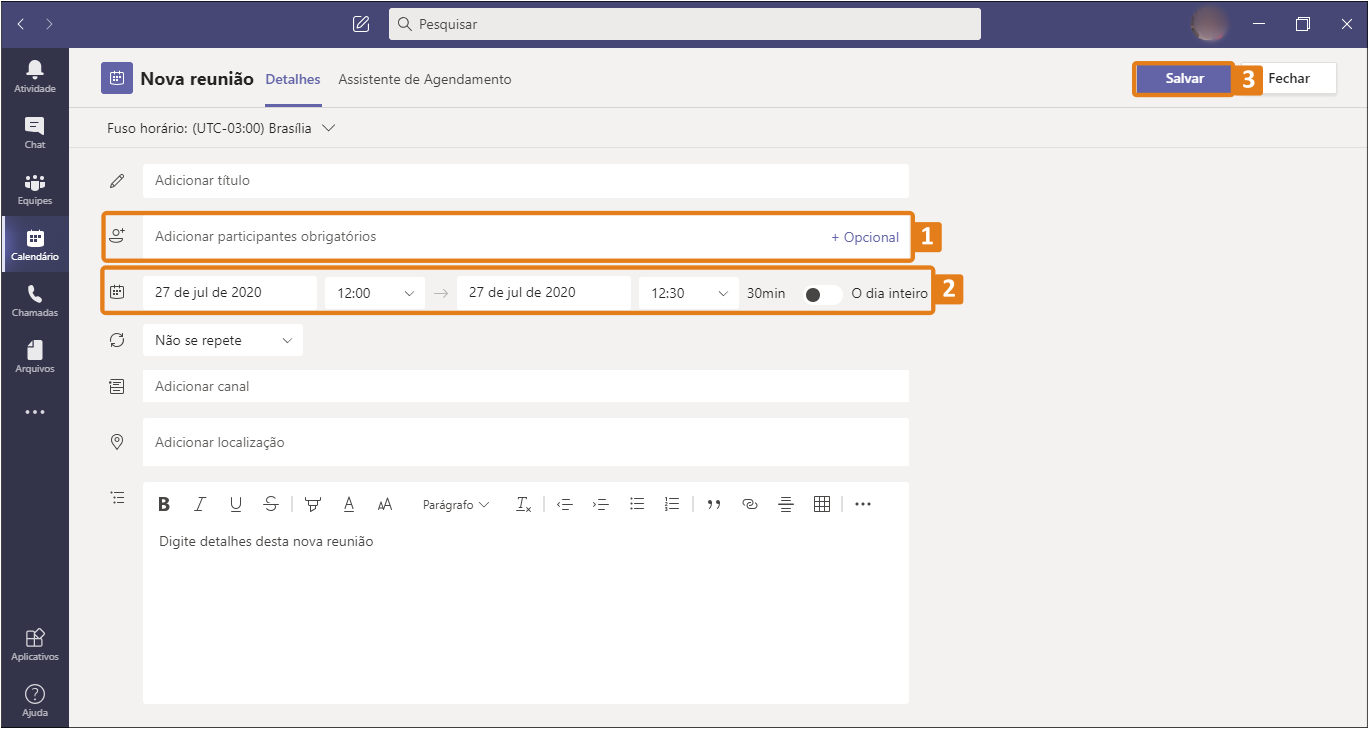Image resolution: width=1369 pixels, height=729 pixels.
Task: Insert a horizontal rule
Action: 786,505
